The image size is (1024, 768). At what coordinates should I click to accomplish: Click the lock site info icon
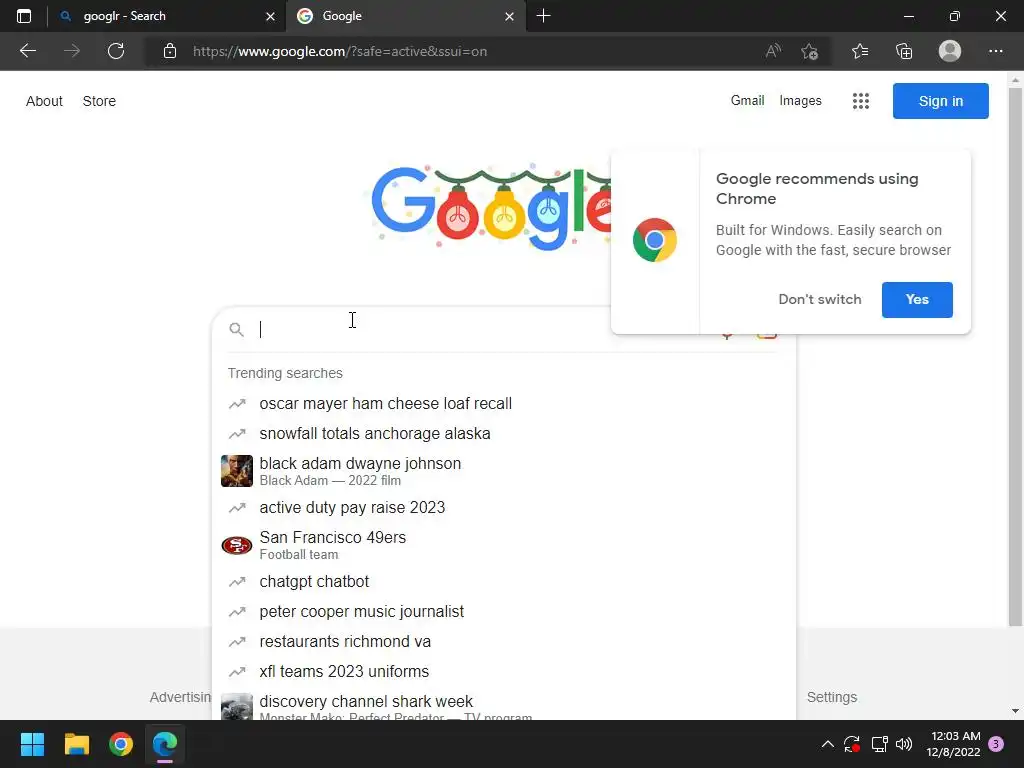[170, 51]
